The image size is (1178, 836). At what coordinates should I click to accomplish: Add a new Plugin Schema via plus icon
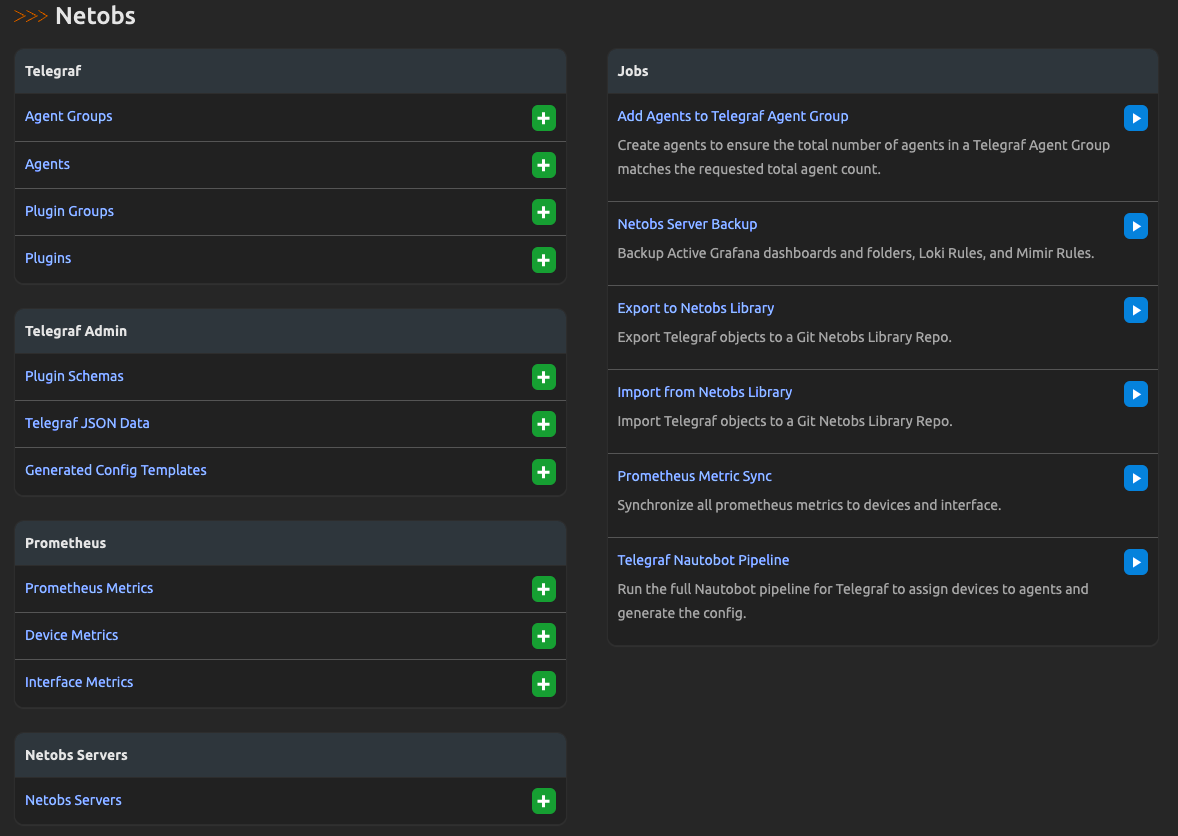(x=543, y=377)
